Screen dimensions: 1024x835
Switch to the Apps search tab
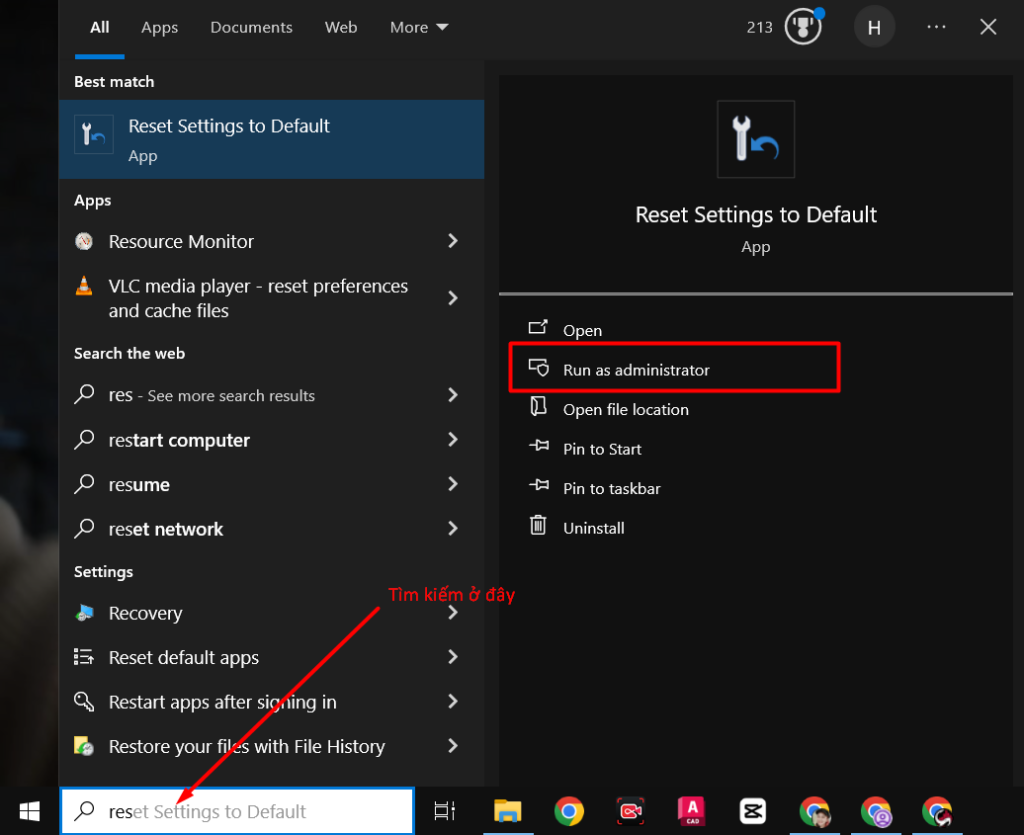(159, 28)
